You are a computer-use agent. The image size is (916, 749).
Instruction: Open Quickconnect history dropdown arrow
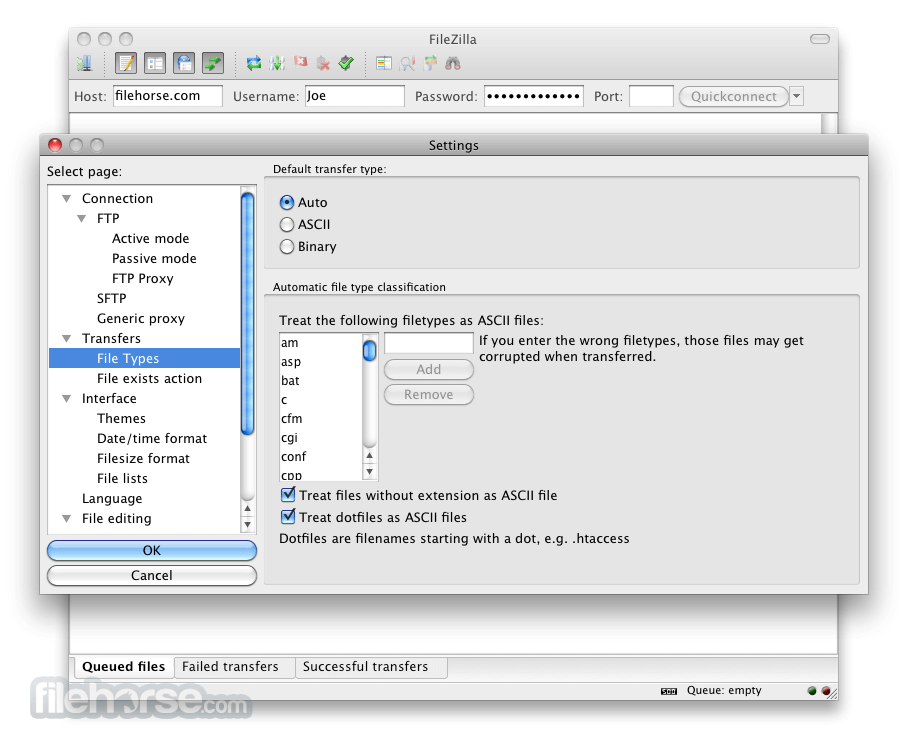(x=796, y=96)
